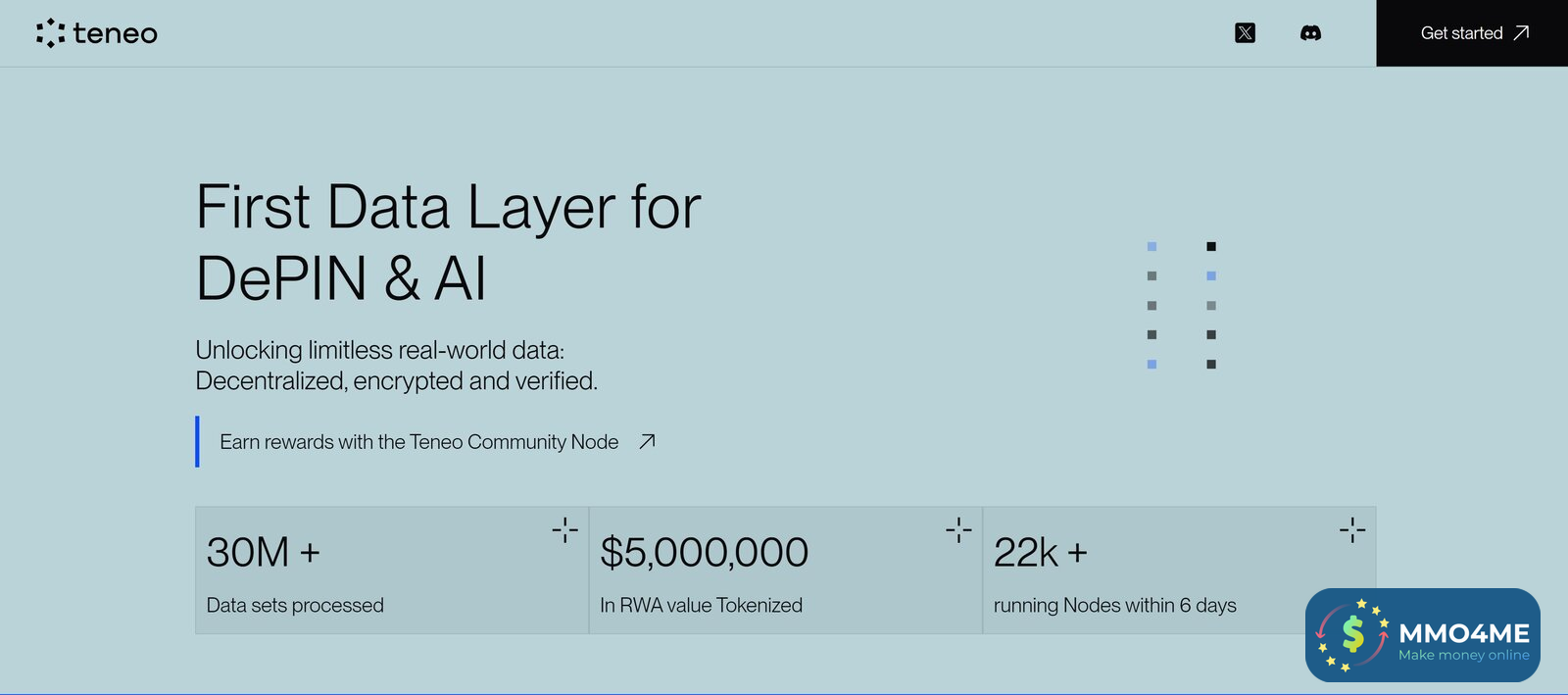The image size is (1568, 695).
Task: Open Earn rewards with Teneo Community Node link
Action: (418, 442)
